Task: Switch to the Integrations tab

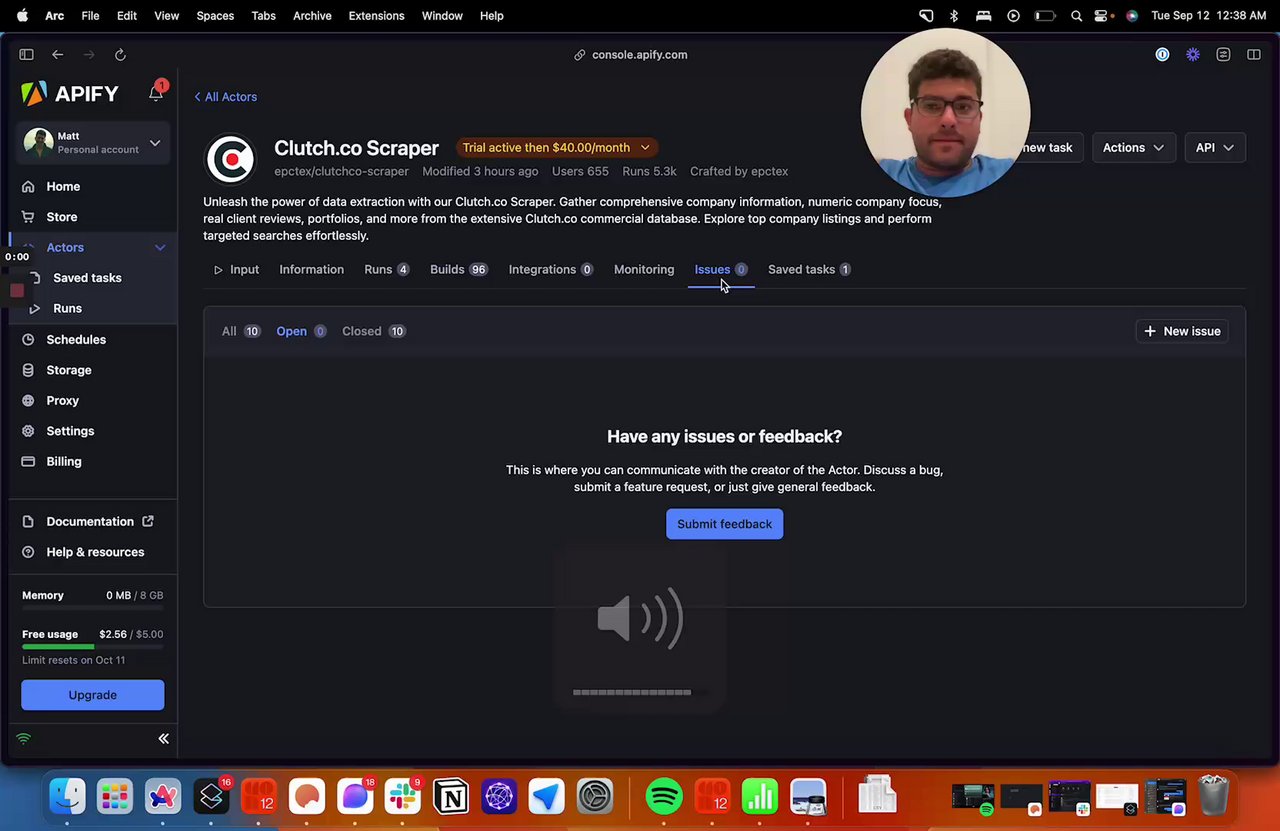Action: pos(551,270)
